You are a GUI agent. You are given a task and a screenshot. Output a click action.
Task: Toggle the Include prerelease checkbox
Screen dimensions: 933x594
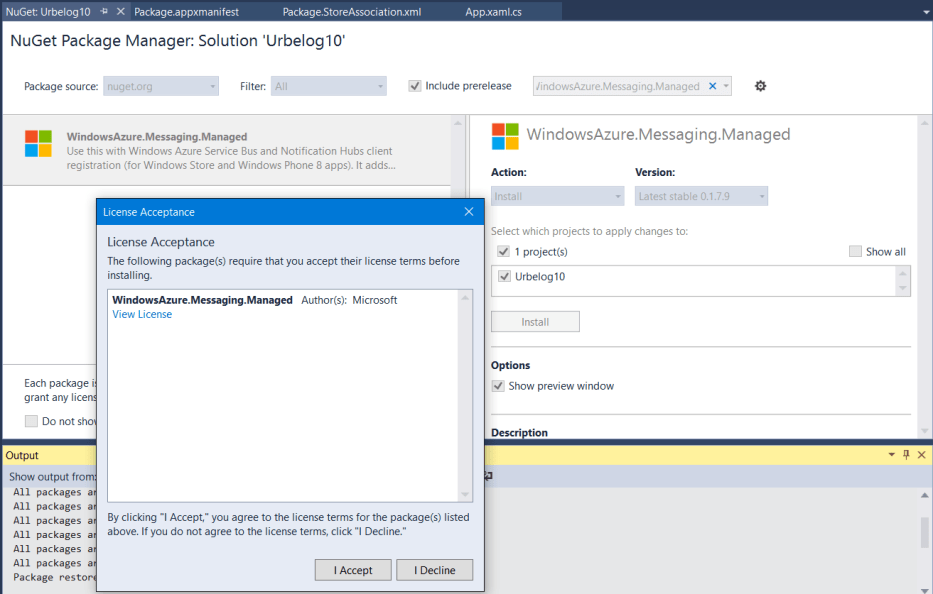tap(415, 86)
